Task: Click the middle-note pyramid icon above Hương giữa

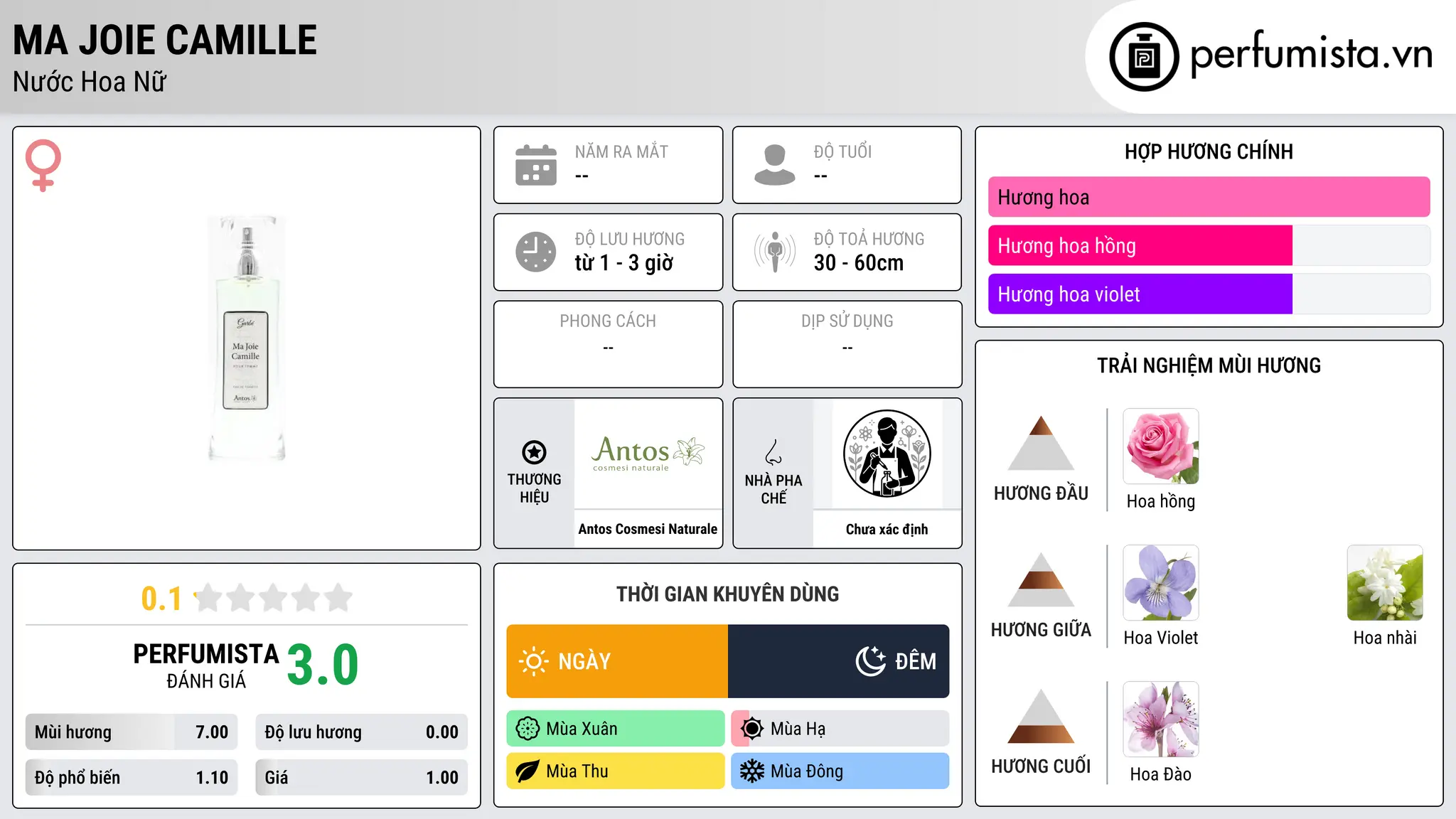Action: coord(1041,579)
